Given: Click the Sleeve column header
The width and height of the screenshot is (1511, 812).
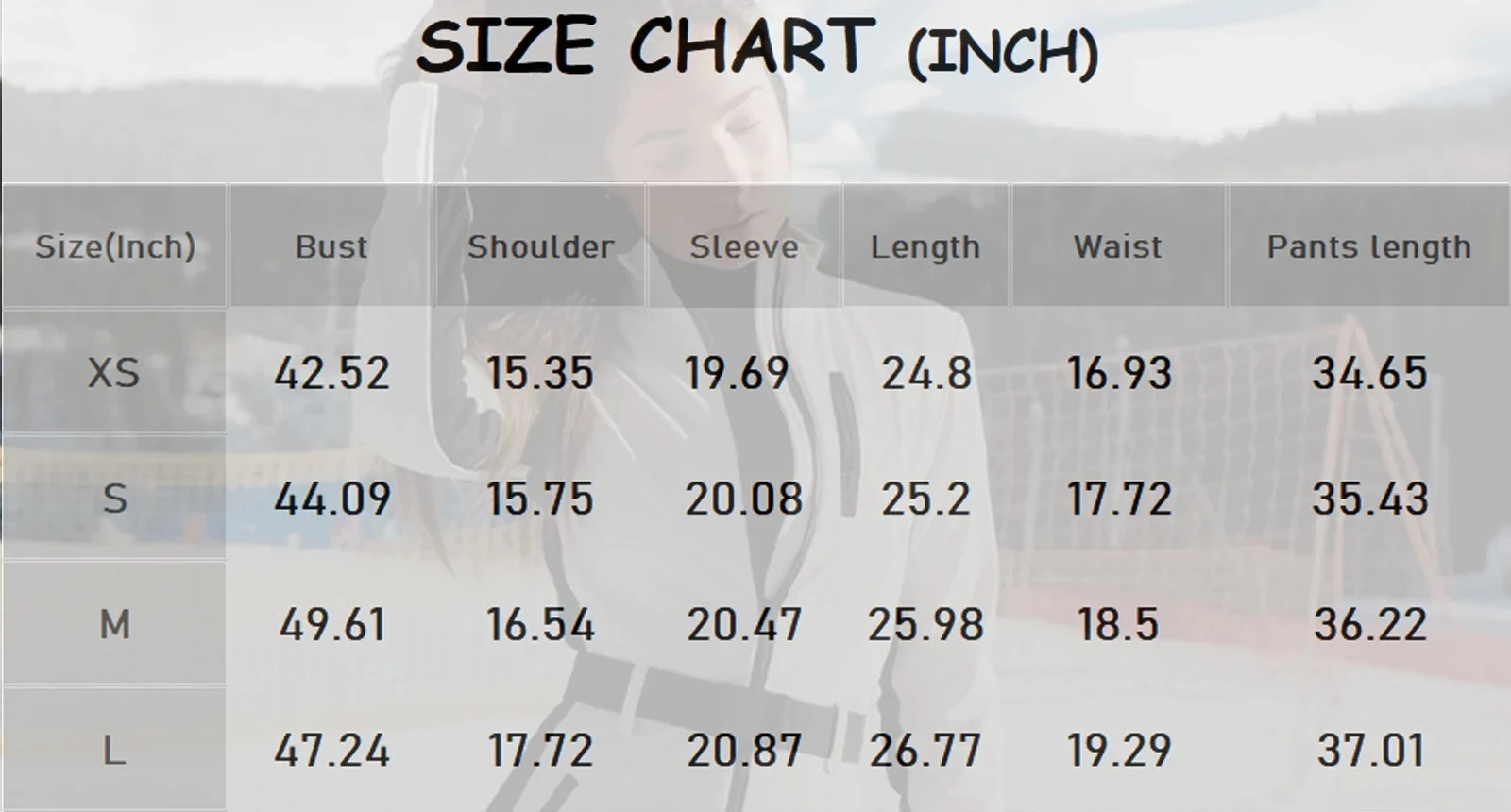Looking at the screenshot, I should pyautogui.click(x=744, y=247).
